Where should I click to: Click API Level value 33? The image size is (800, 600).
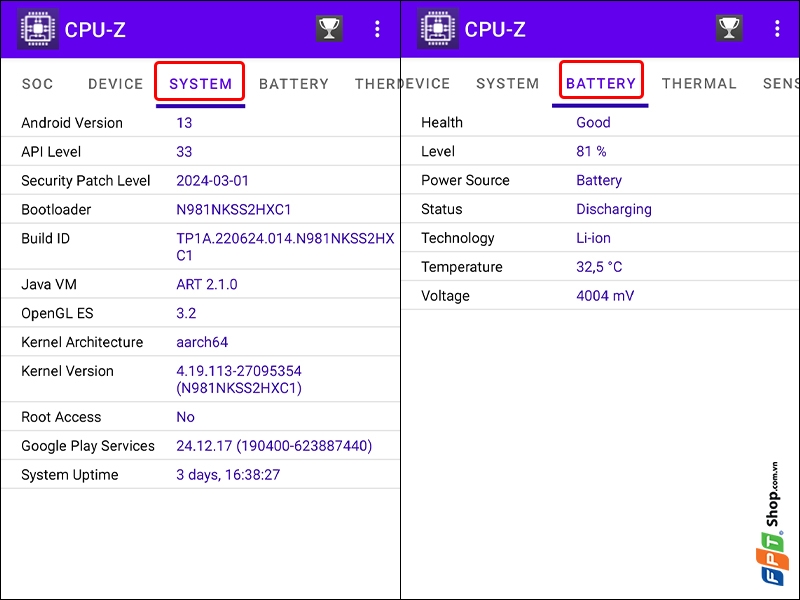tap(184, 152)
